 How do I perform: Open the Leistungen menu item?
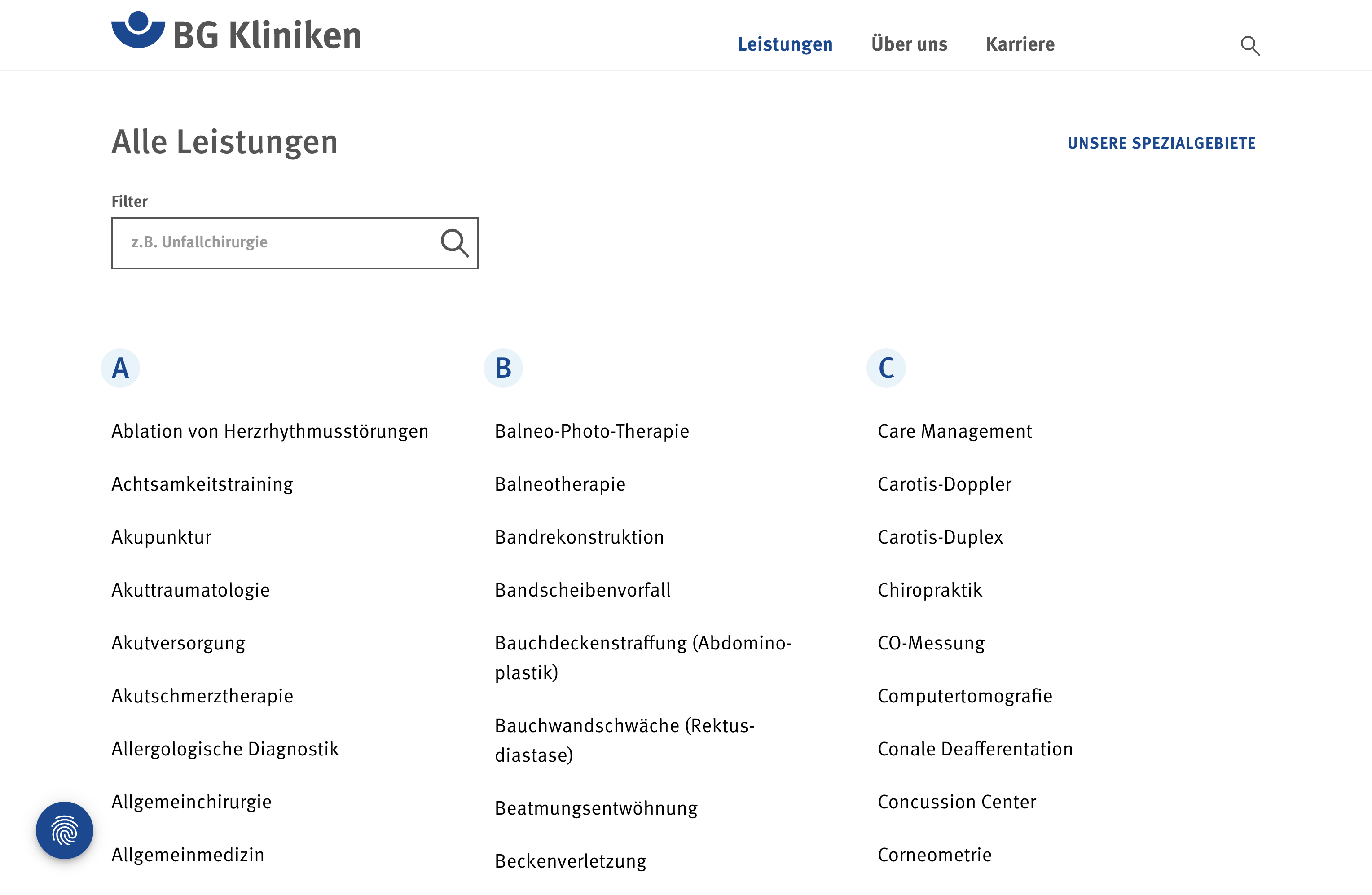click(785, 44)
